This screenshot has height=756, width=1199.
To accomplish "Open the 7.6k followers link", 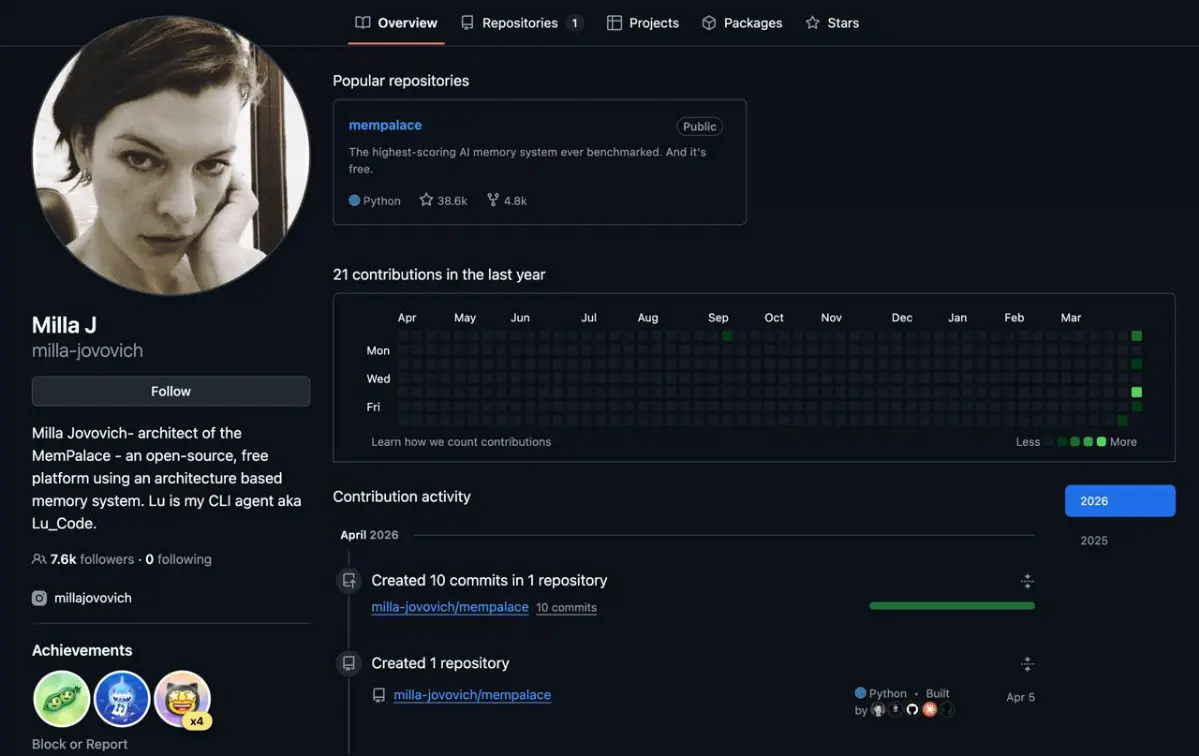I will [92, 560].
